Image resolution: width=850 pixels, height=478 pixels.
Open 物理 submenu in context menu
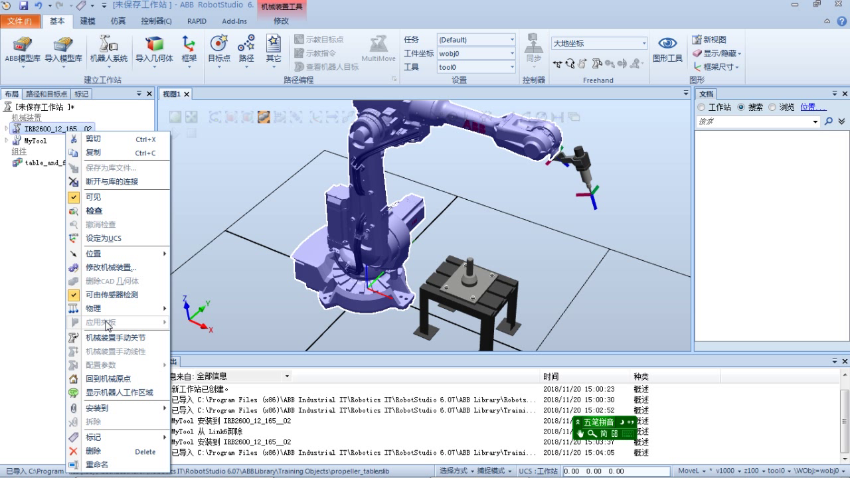point(118,308)
